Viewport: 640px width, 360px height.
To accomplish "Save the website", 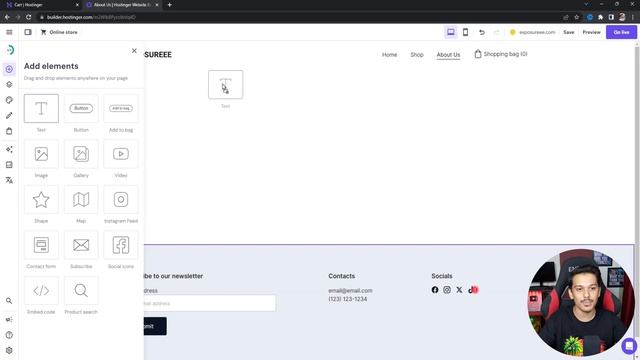I will point(569,32).
